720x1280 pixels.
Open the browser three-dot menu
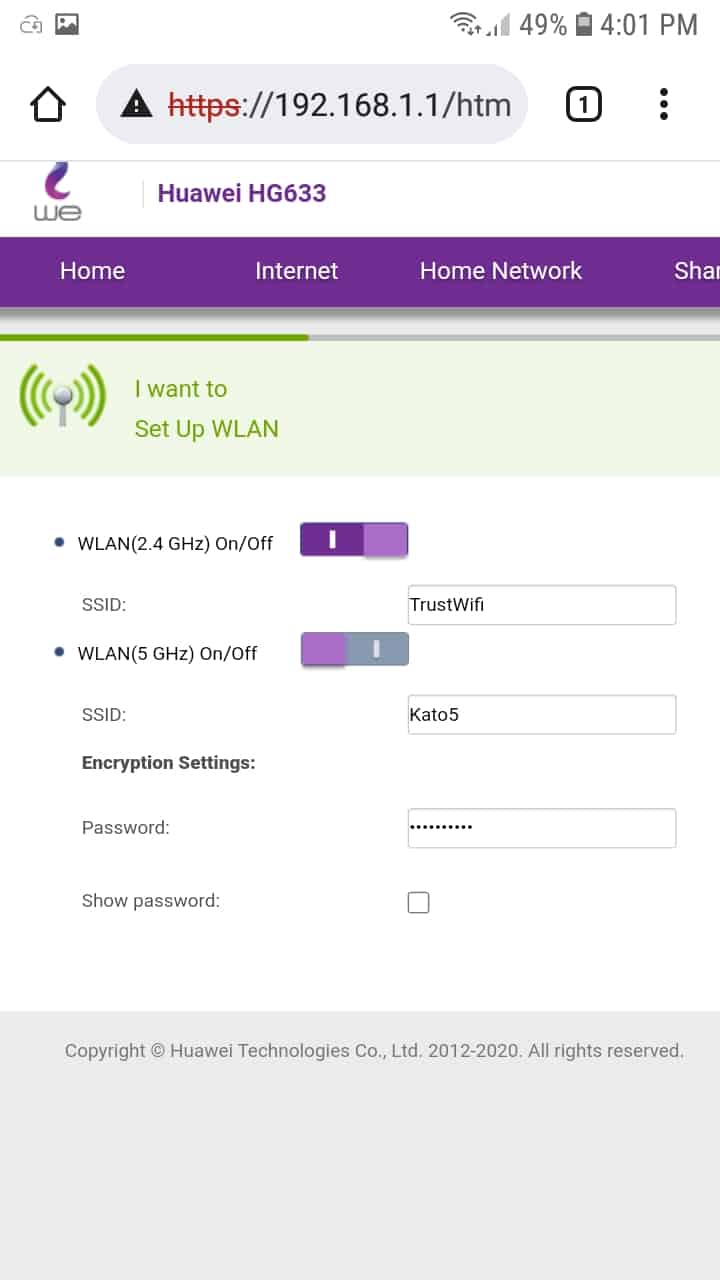coord(664,104)
